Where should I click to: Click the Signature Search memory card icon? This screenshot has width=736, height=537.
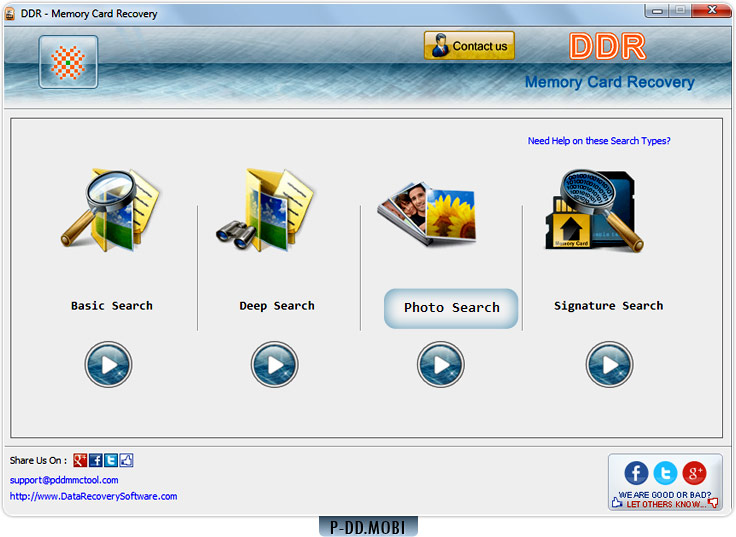coord(594,211)
